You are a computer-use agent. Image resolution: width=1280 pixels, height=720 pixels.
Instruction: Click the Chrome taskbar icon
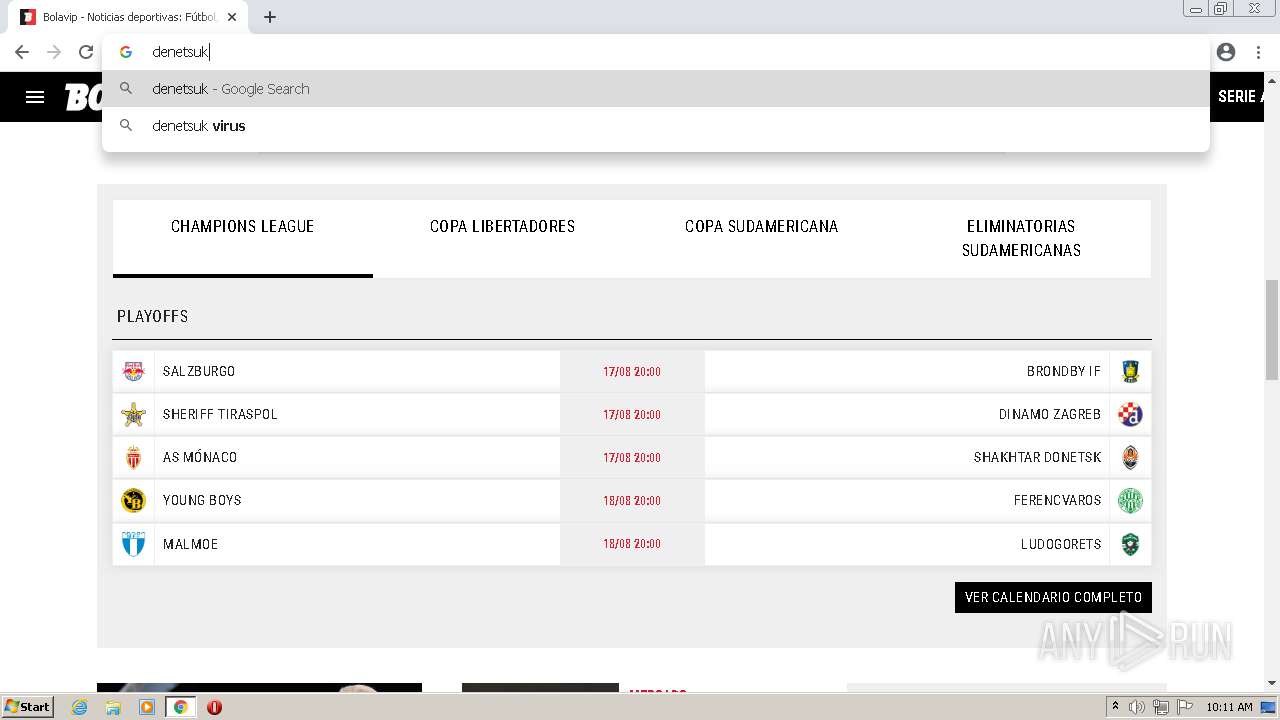180,707
